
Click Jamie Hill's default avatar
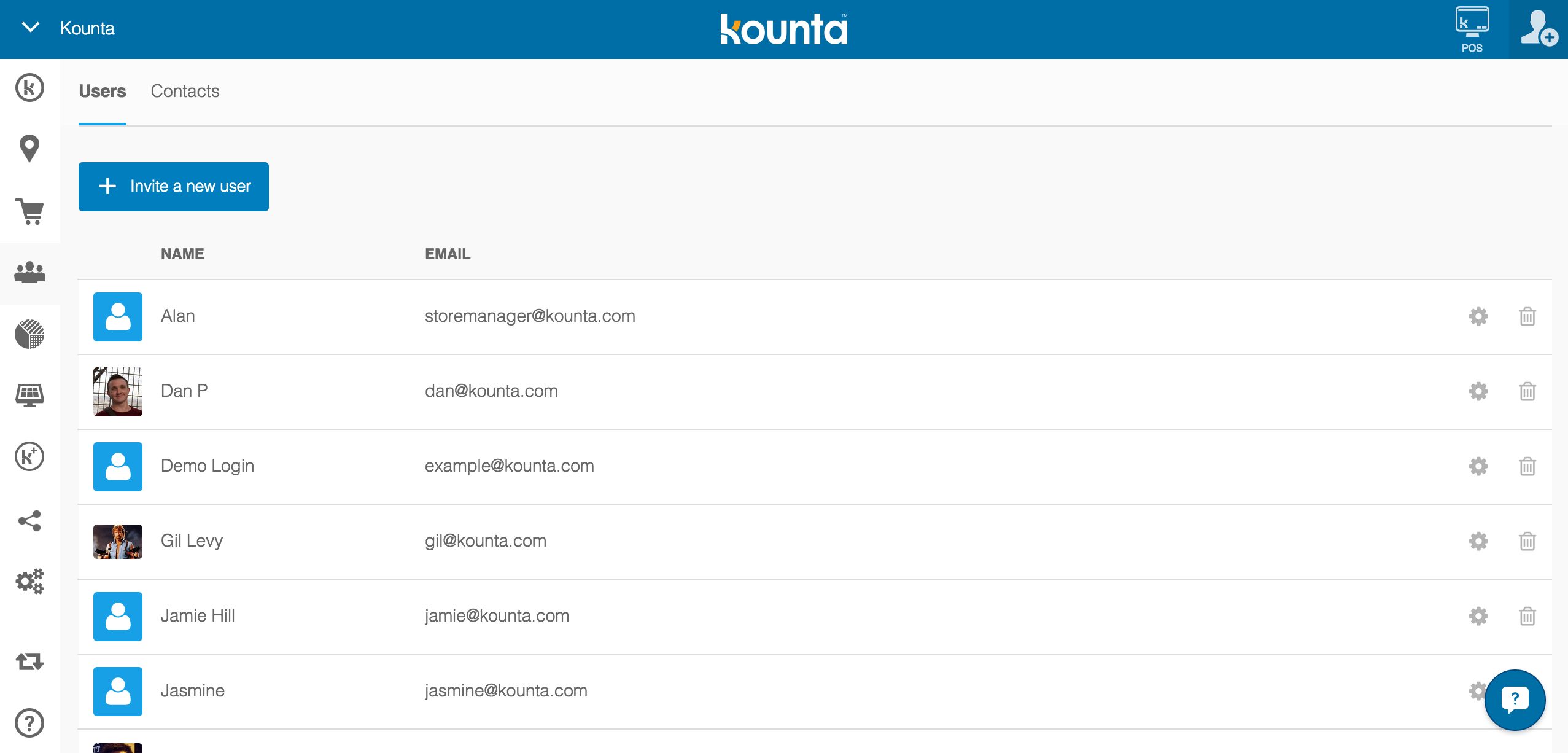tap(118, 617)
